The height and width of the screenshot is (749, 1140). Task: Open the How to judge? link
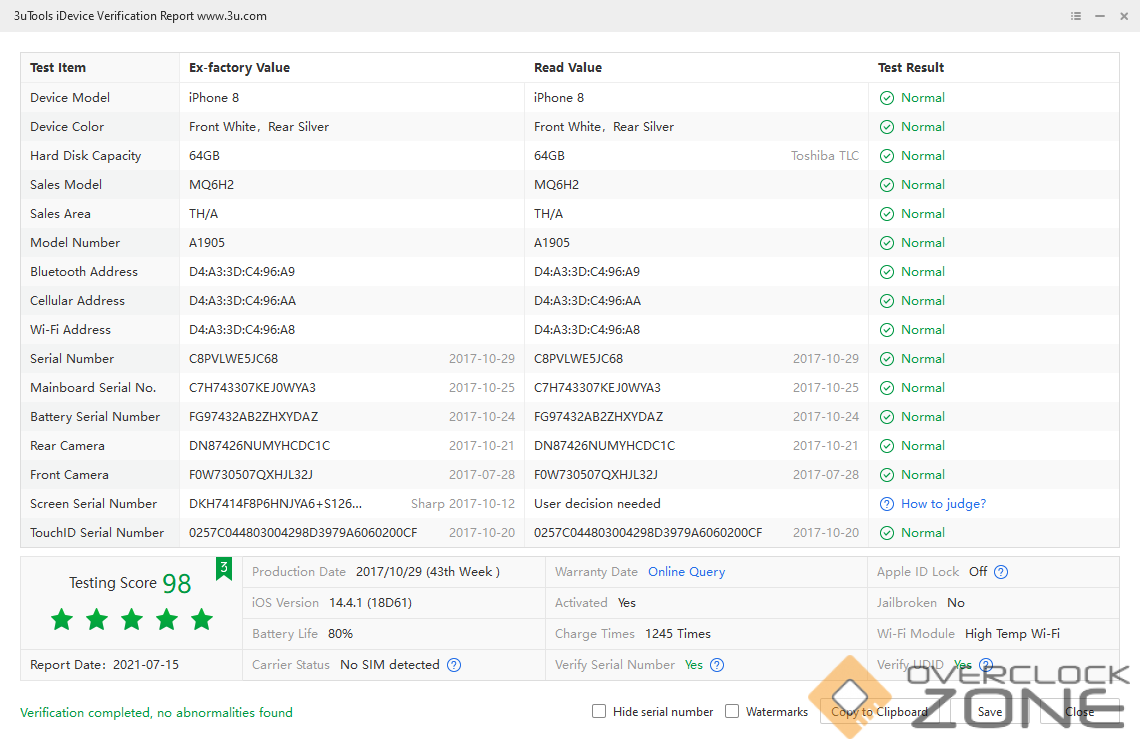pos(943,504)
